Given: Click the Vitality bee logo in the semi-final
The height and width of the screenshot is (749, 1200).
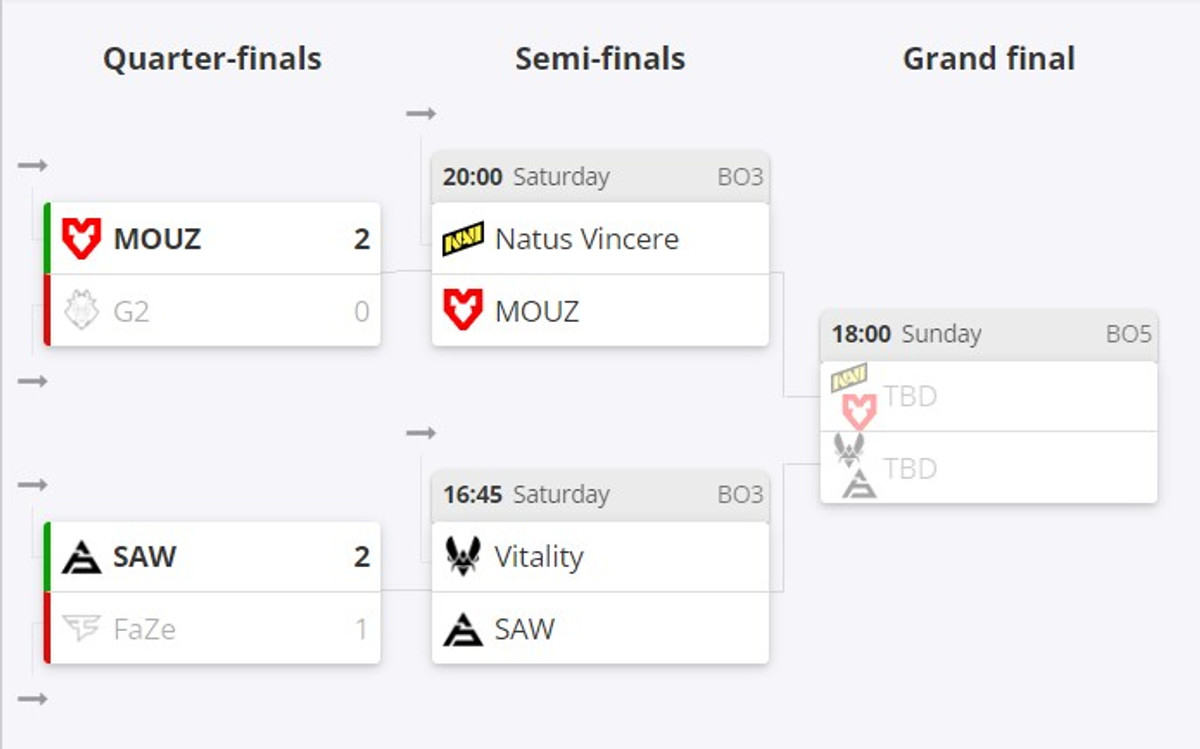Looking at the screenshot, I should tap(463, 557).
